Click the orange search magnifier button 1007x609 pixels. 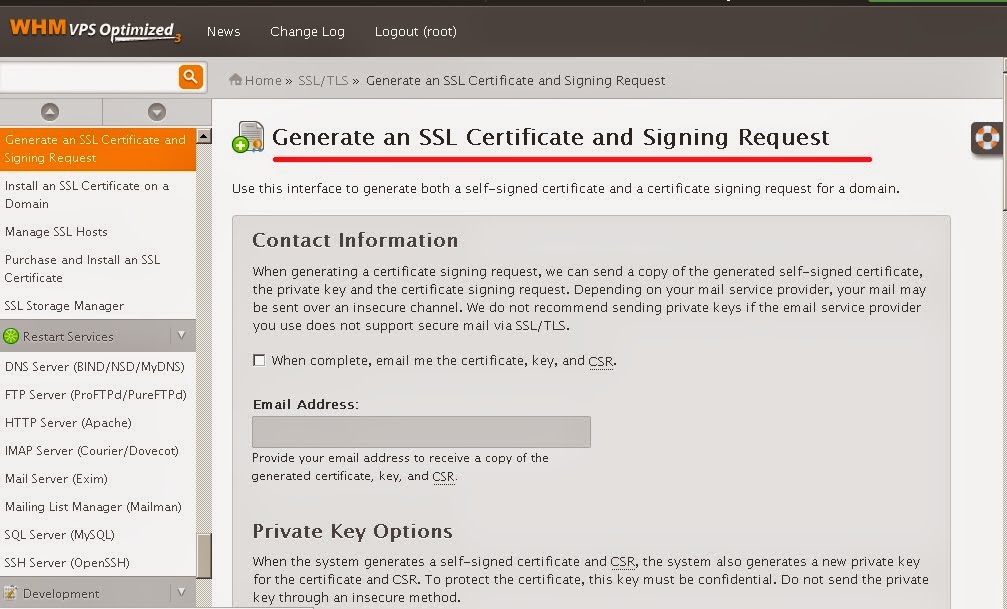pyautogui.click(x=190, y=77)
